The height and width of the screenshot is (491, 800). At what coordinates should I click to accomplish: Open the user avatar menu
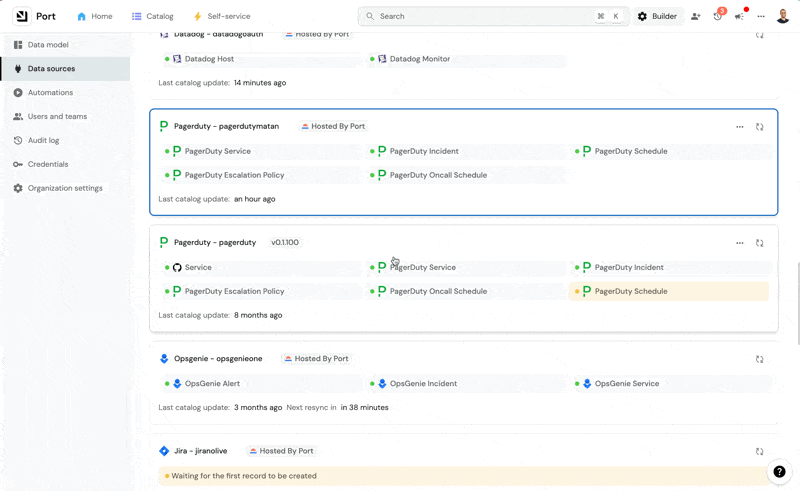point(783,16)
